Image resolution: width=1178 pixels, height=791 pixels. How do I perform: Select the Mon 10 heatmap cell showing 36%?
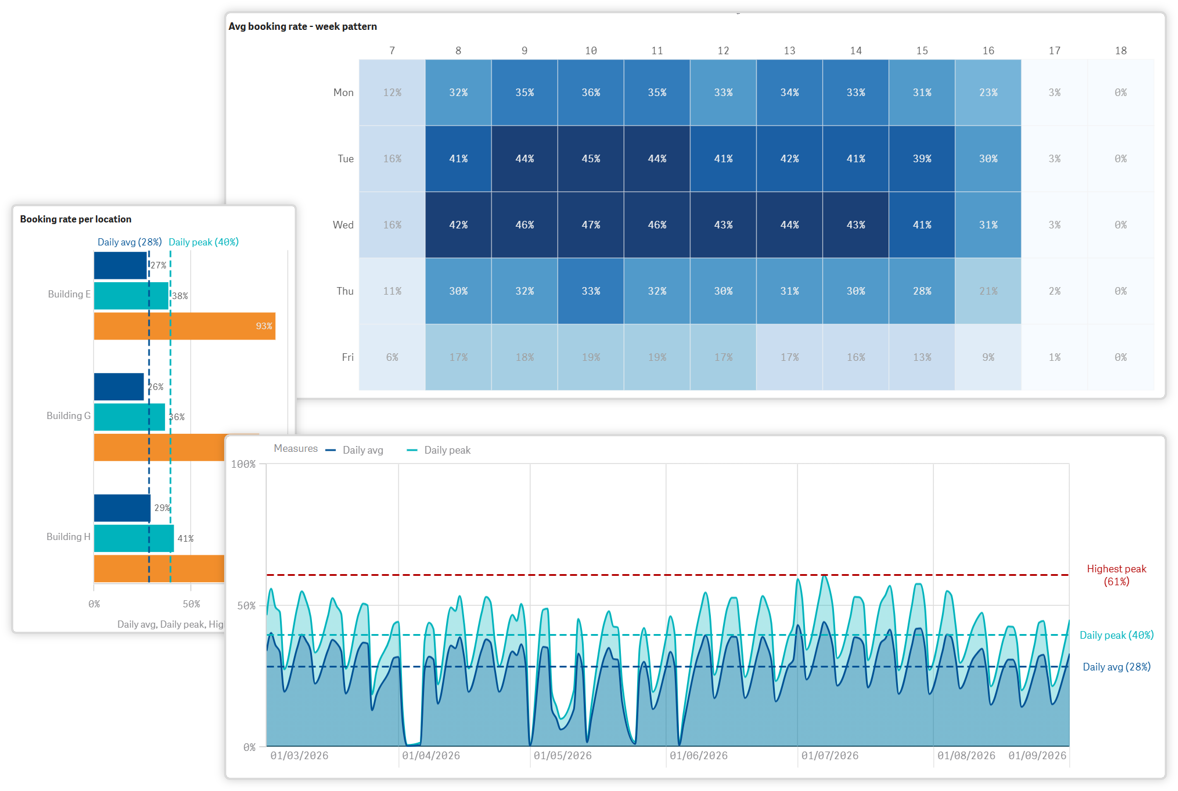coord(591,92)
